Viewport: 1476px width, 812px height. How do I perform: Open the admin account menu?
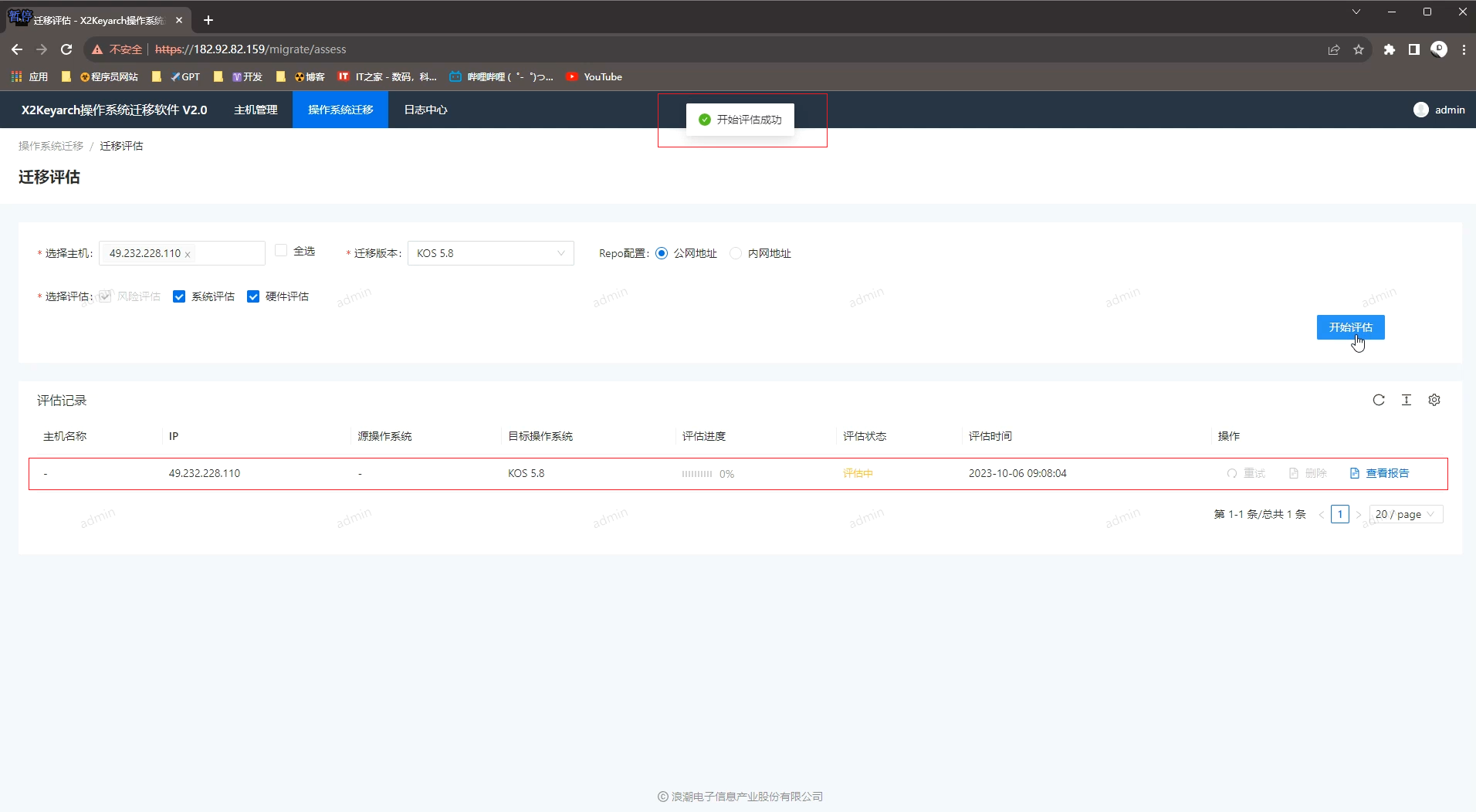click(x=1440, y=110)
